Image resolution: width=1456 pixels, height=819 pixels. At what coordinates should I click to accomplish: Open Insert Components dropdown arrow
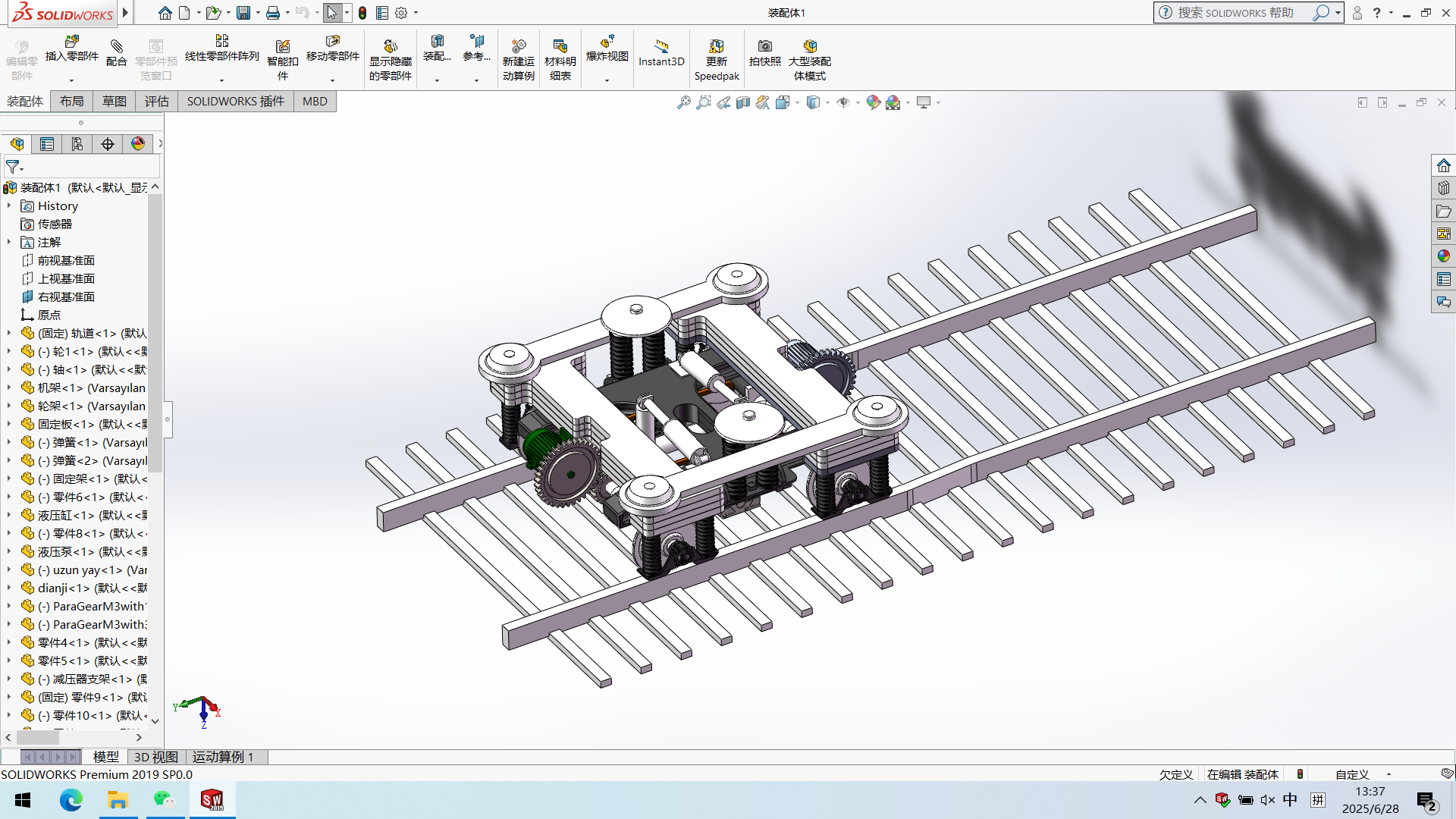[x=72, y=80]
